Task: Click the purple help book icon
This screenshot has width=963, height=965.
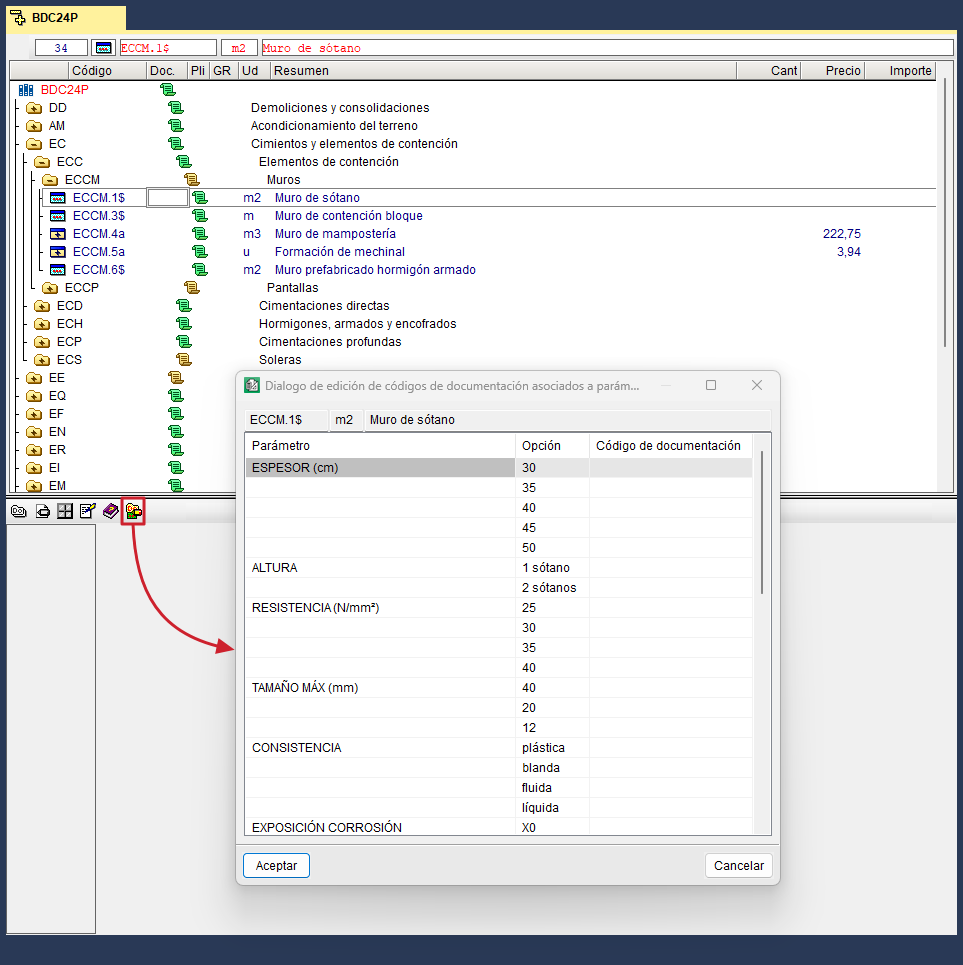Action: coord(110,511)
